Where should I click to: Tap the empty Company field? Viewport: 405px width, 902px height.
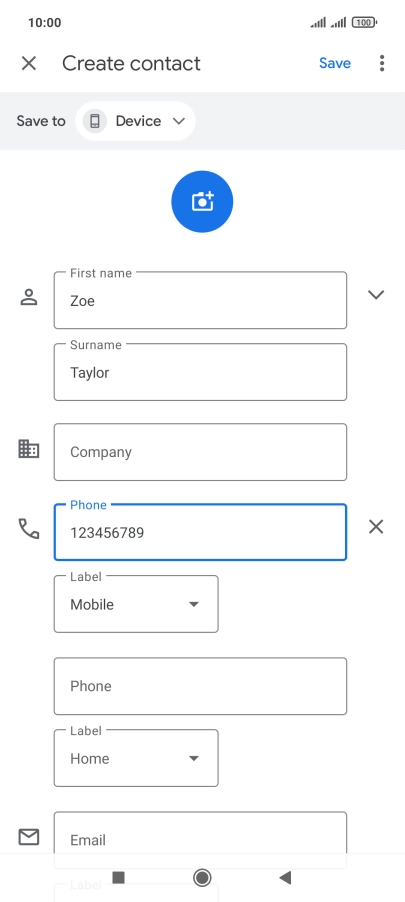click(x=200, y=452)
